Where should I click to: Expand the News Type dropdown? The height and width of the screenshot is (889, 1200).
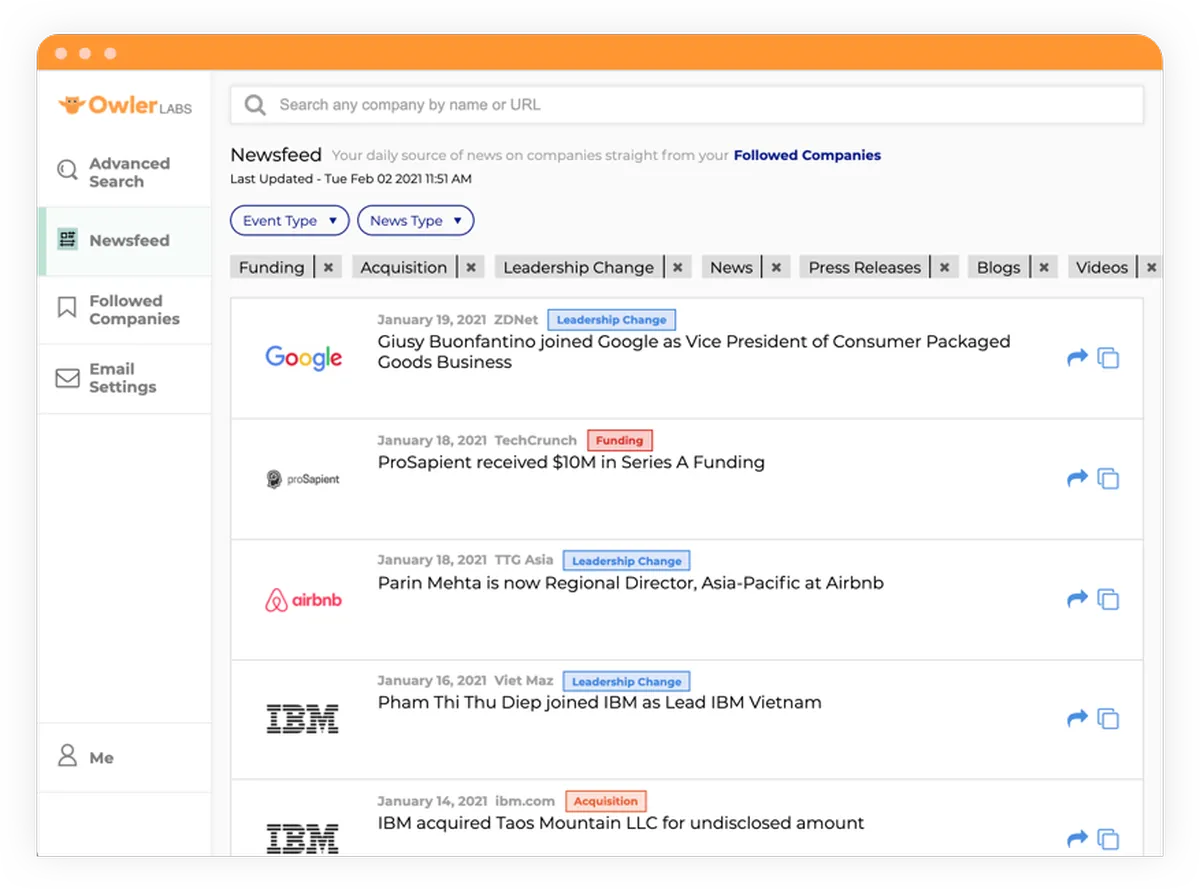(x=415, y=221)
